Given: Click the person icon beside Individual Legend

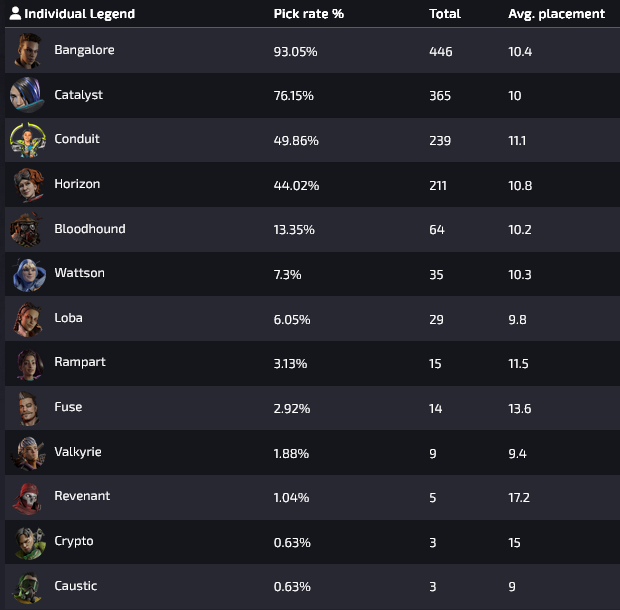Looking at the screenshot, I should pyautogui.click(x=15, y=14).
